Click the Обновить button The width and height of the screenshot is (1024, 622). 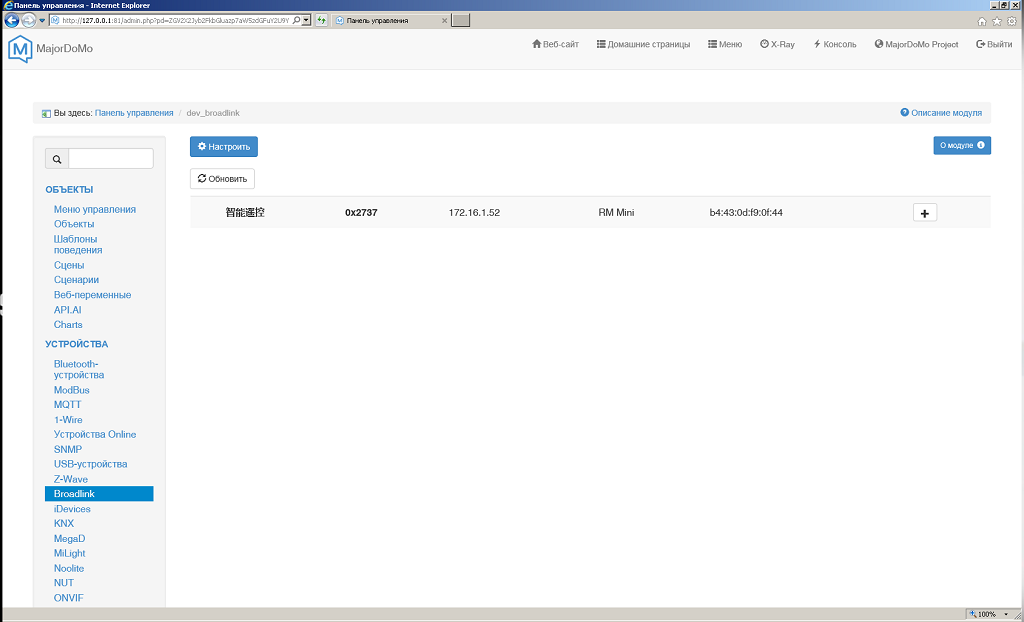tap(222, 178)
